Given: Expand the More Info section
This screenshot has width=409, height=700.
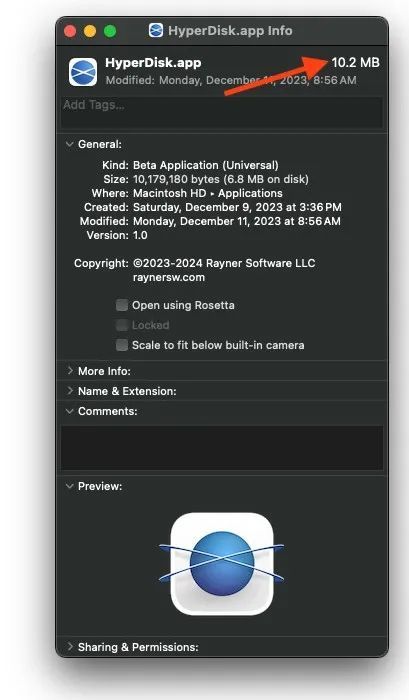Looking at the screenshot, I should coord(70,371).
